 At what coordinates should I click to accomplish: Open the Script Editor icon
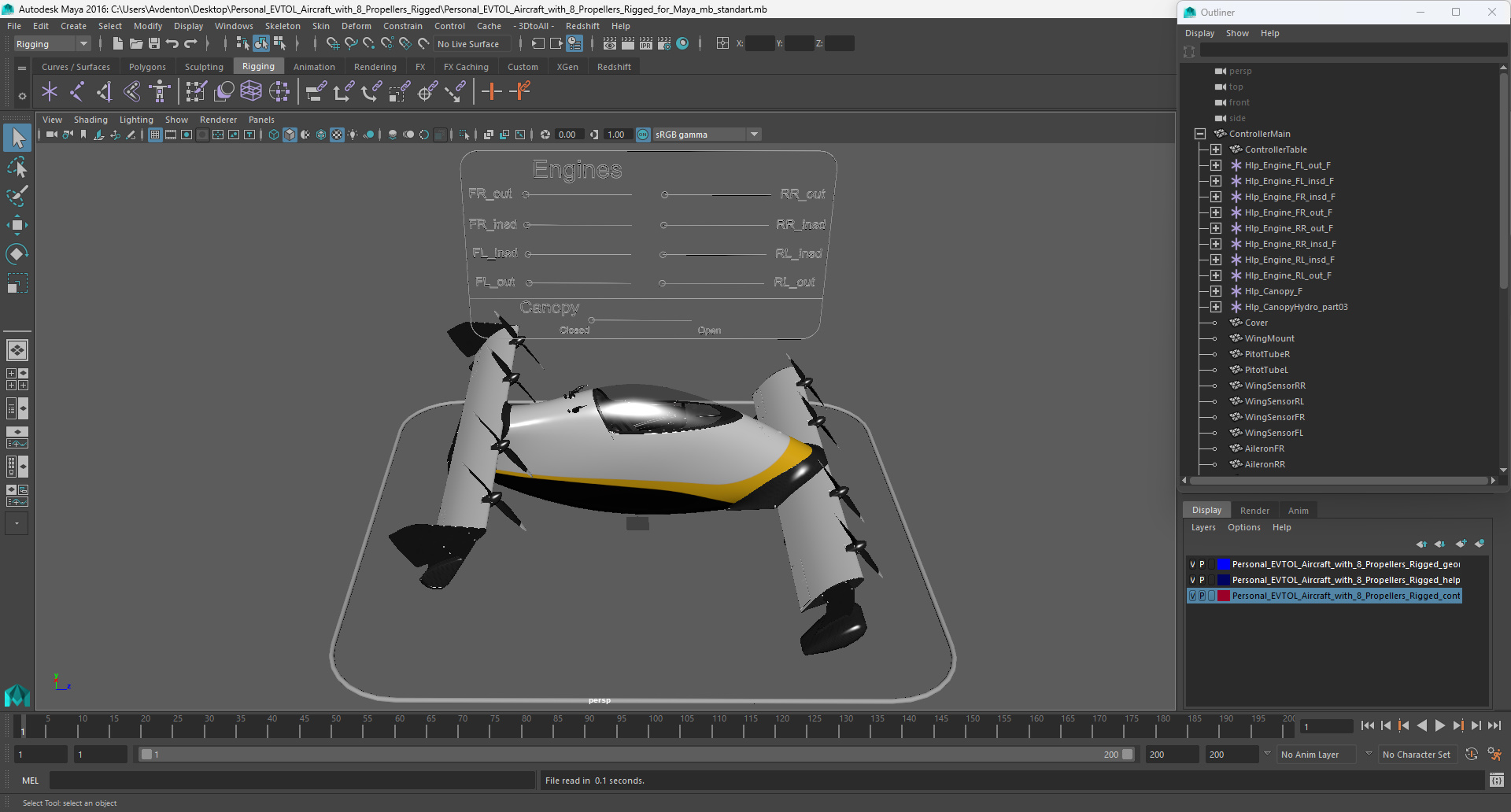(1496, 781)
